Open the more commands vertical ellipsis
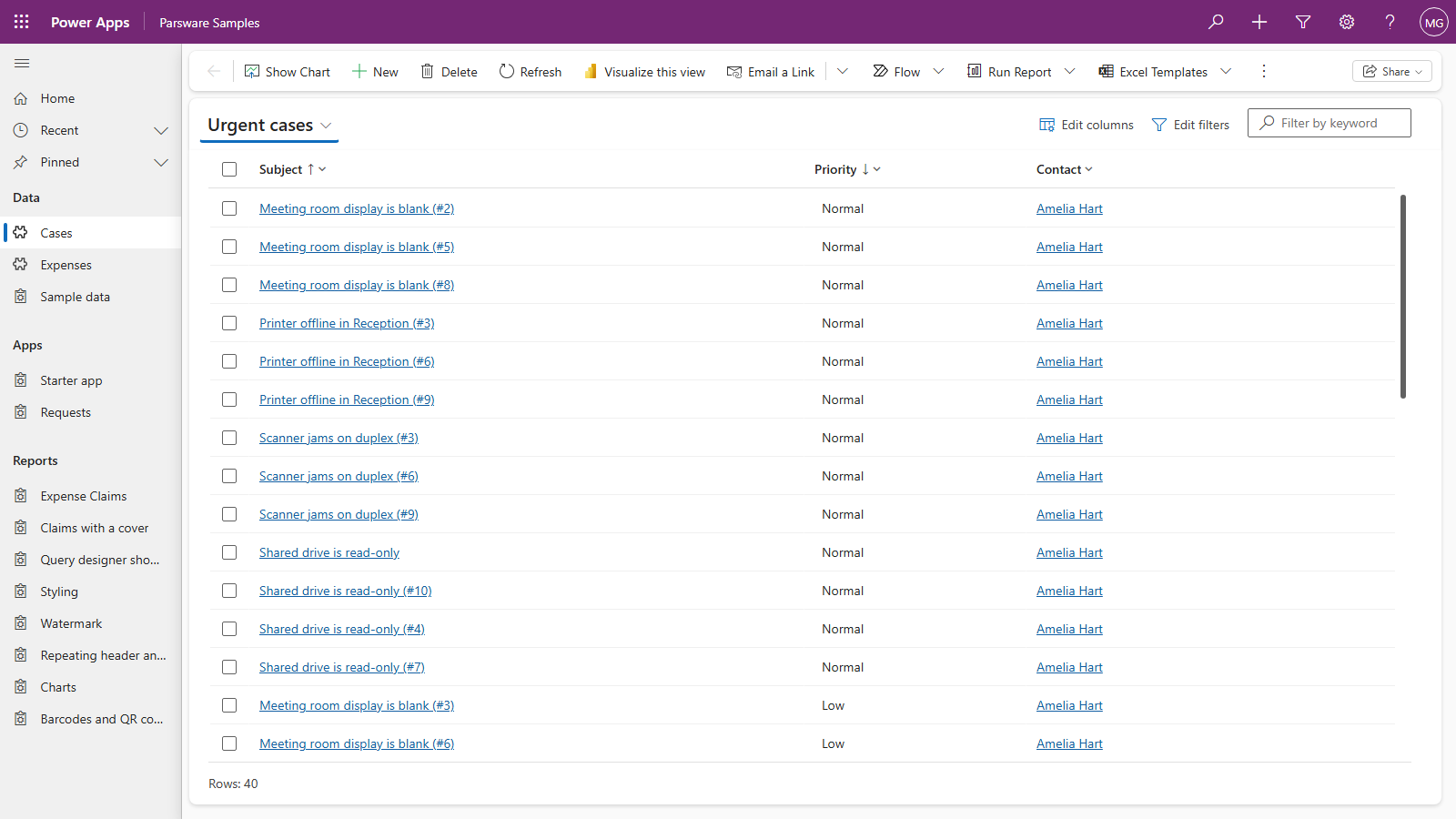This screenshot has width=1456, height=819. 1264,71
